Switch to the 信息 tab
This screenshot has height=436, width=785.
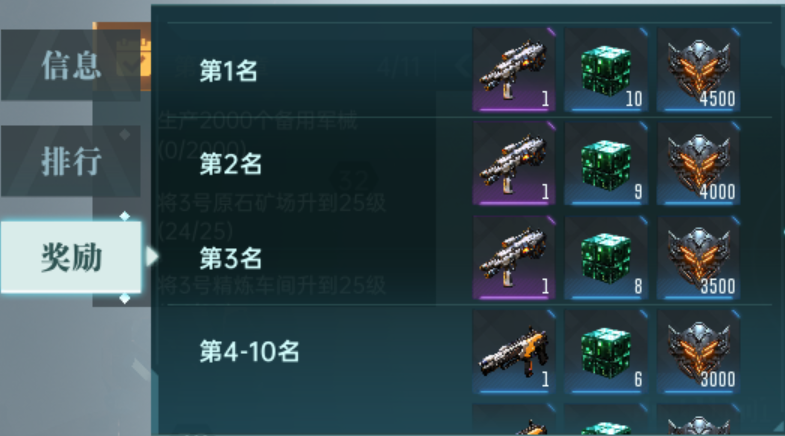pyautogui.click(x=71, y=65)
